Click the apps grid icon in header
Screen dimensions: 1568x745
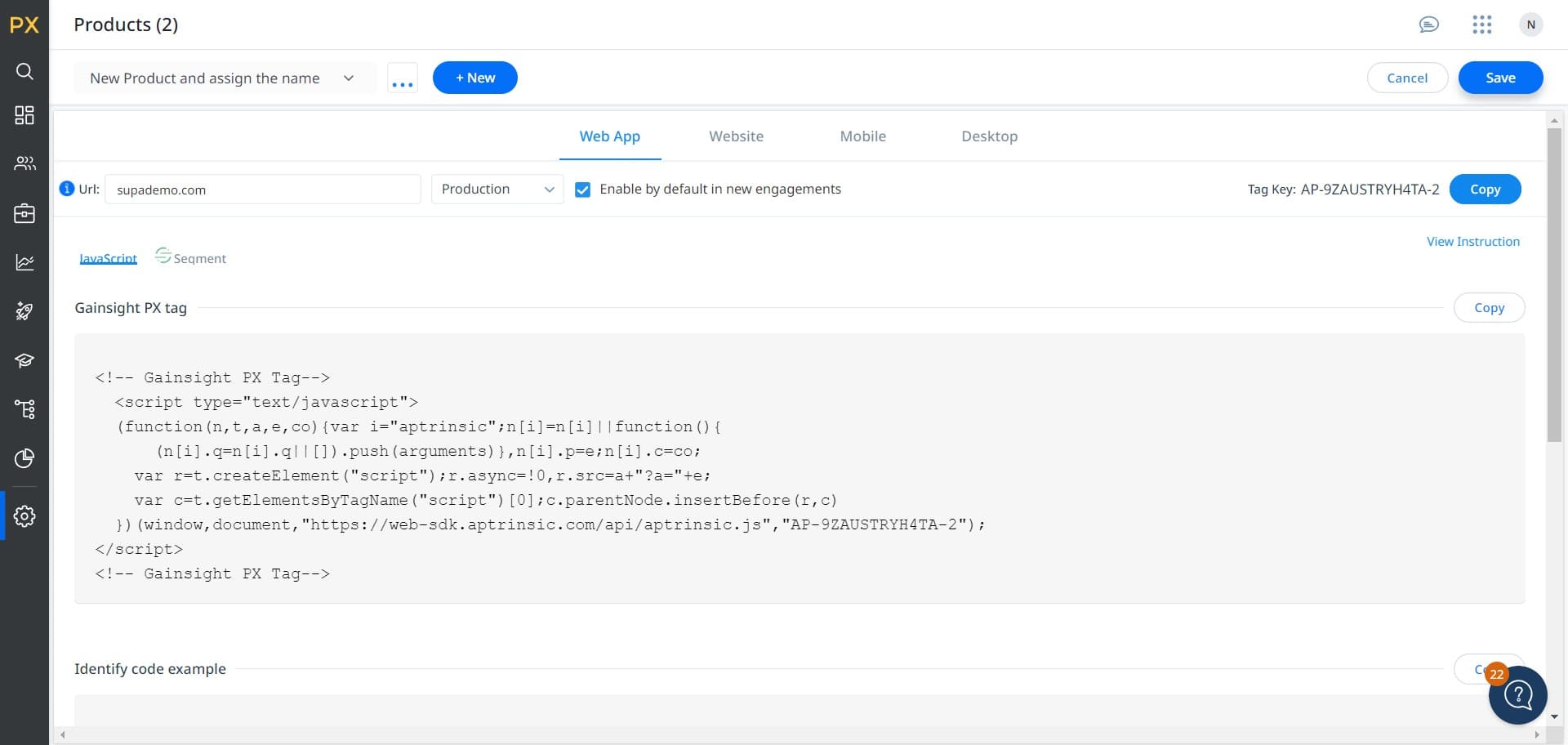(1481, 25)
